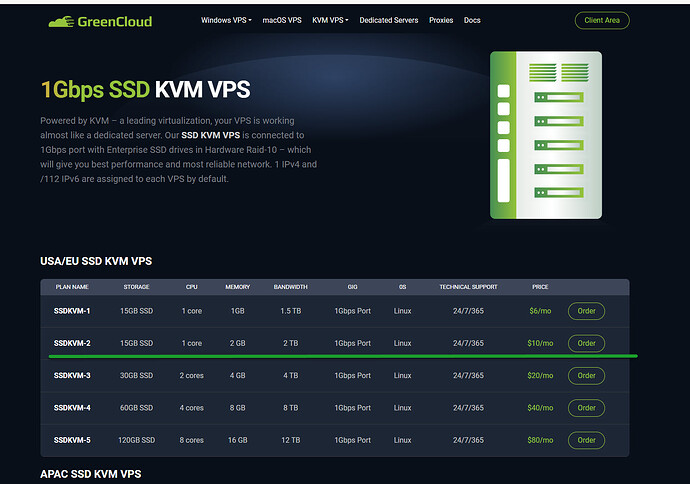Image resolution: width=690 pixels, height=484 pixels.
Task: Click the SSDKVM-4 plan name
Action: point(72,408)
